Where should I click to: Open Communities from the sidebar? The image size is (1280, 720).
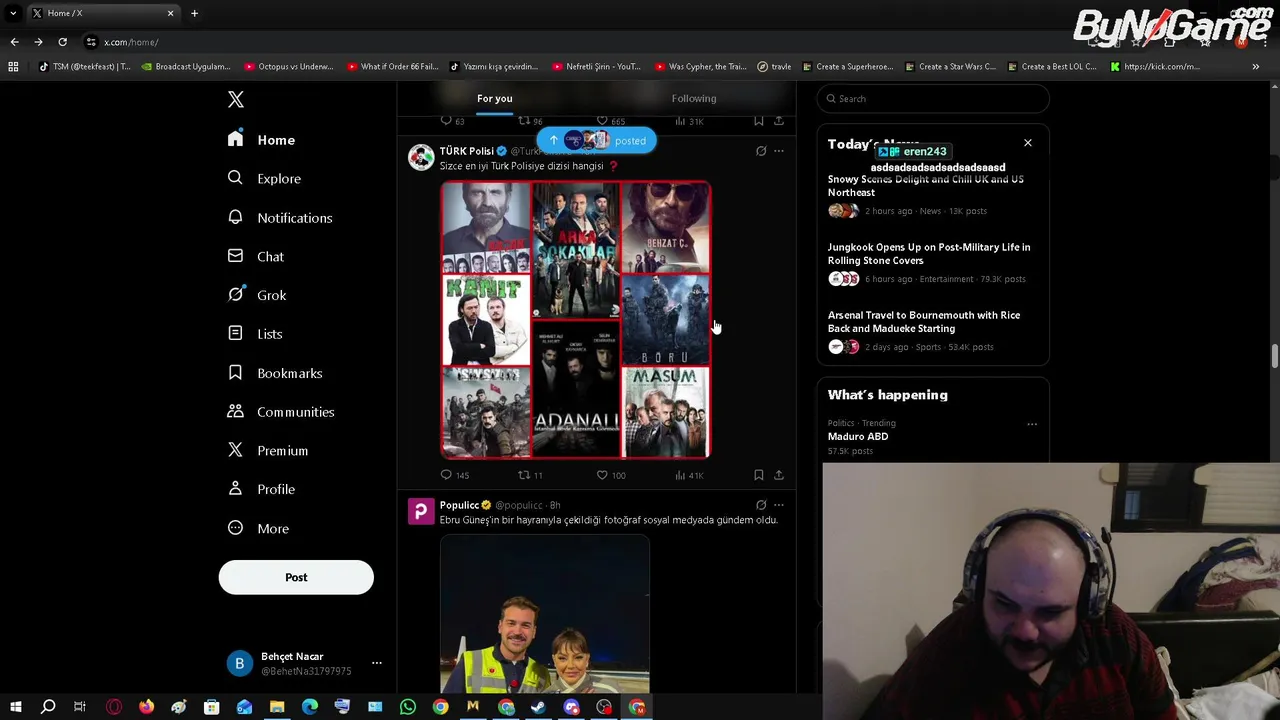click(282, 412)
